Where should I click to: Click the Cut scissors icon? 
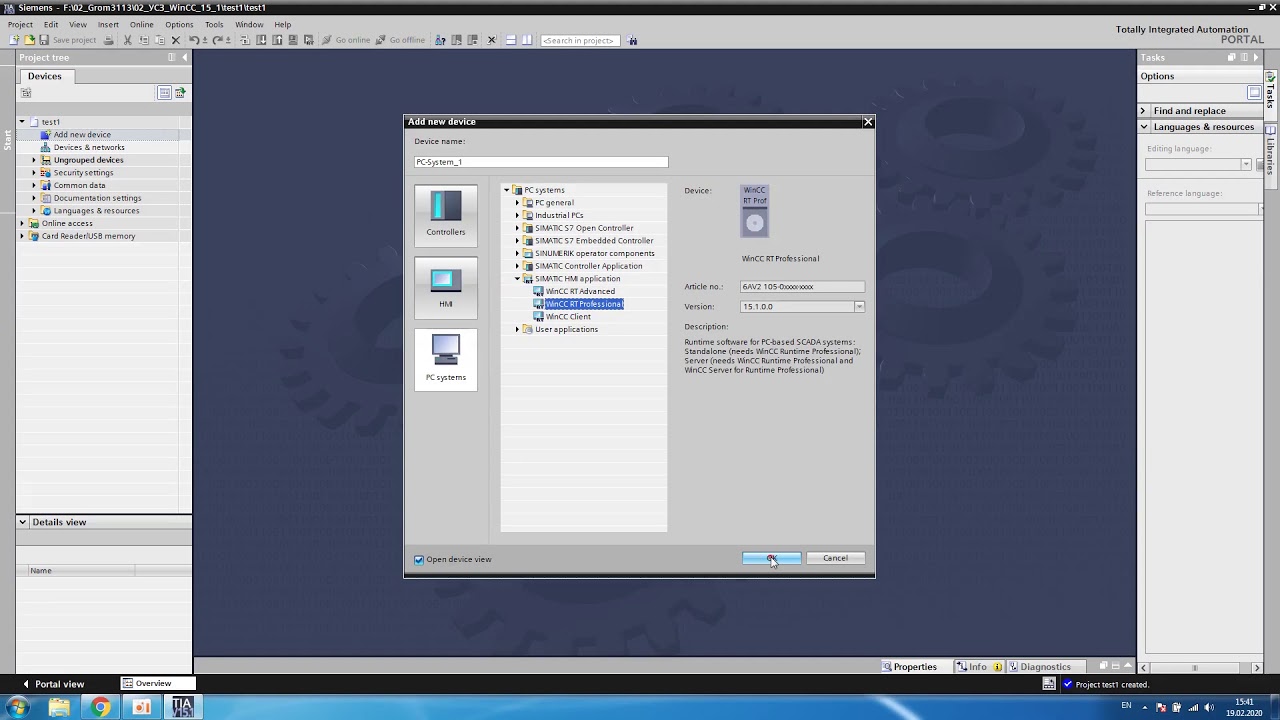coord(127,40)
